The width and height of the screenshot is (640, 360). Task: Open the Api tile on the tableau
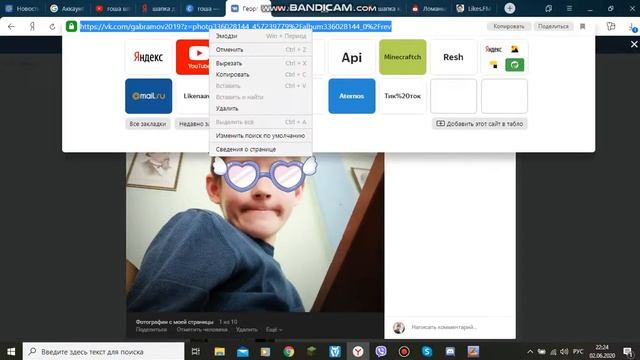click(x=351, y=57)
